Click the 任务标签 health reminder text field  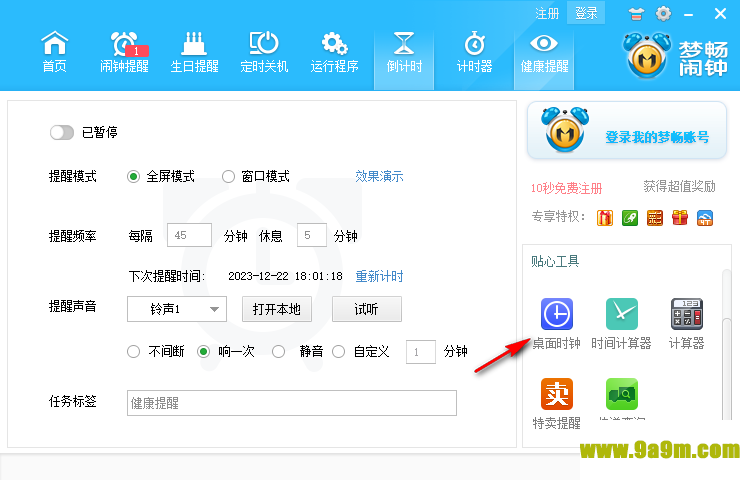coord(292,403)
